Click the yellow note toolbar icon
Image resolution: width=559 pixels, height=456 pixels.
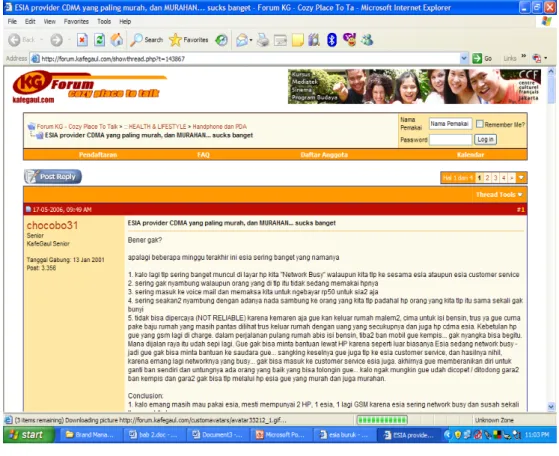pos(298,40)
